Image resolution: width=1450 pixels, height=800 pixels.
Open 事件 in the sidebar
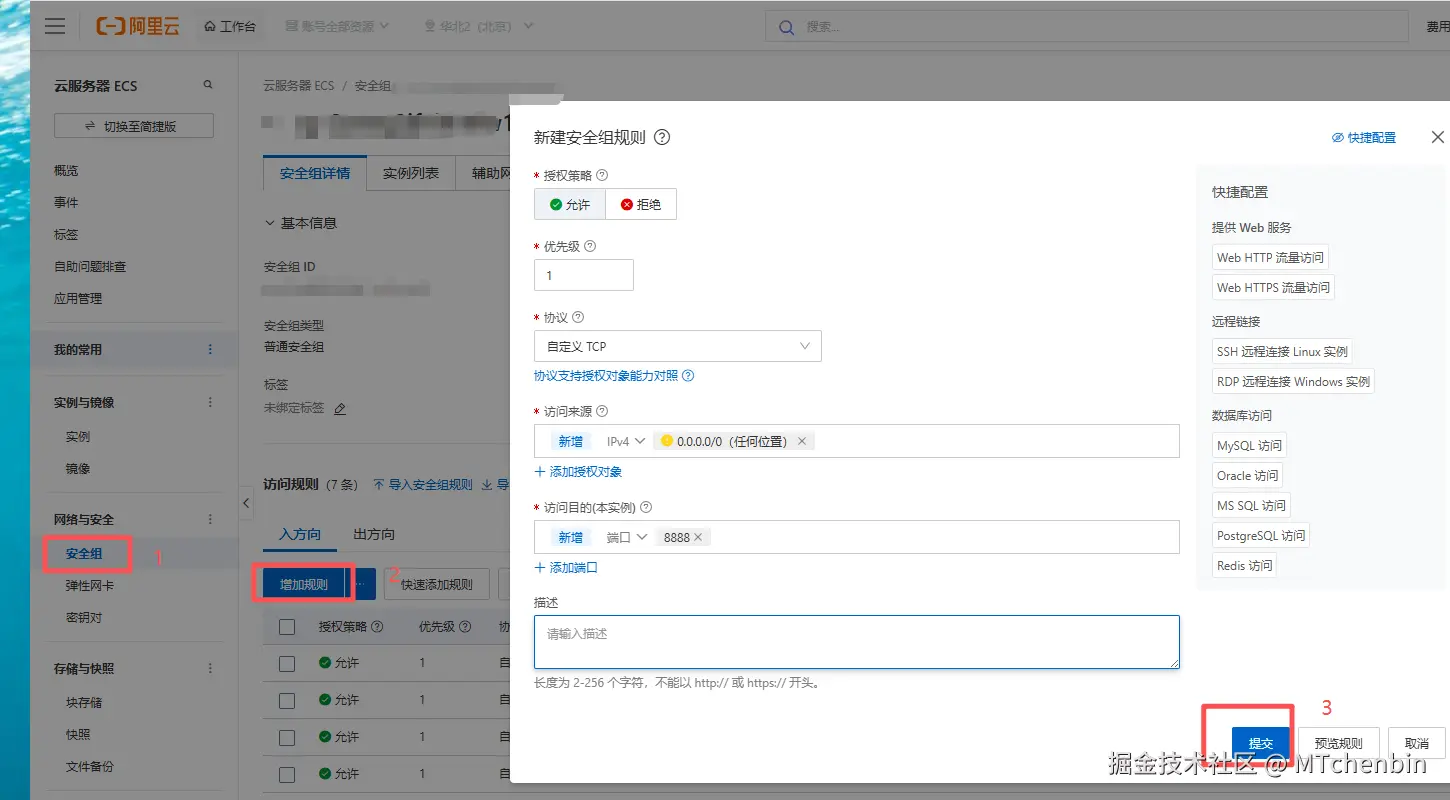[x=66, y=203]
